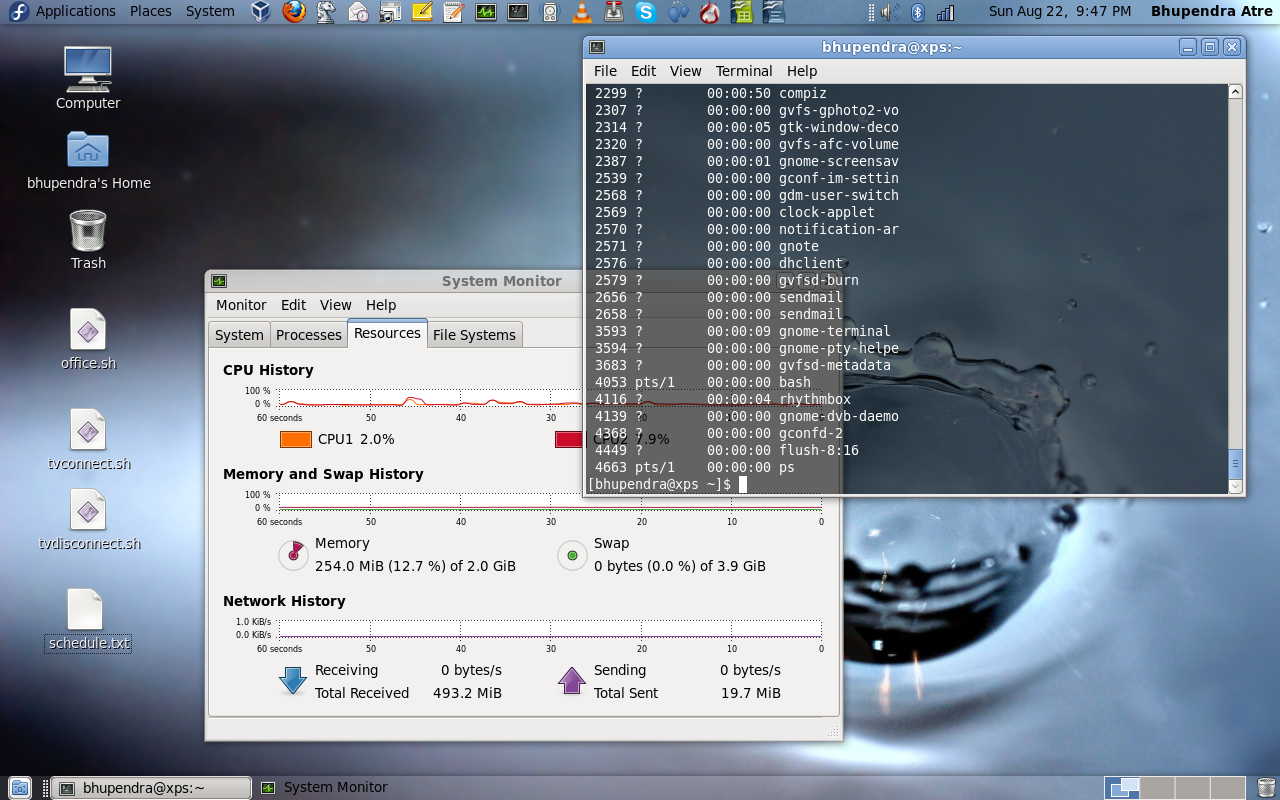Select office.sh script on desktop

tap(88, 339)
